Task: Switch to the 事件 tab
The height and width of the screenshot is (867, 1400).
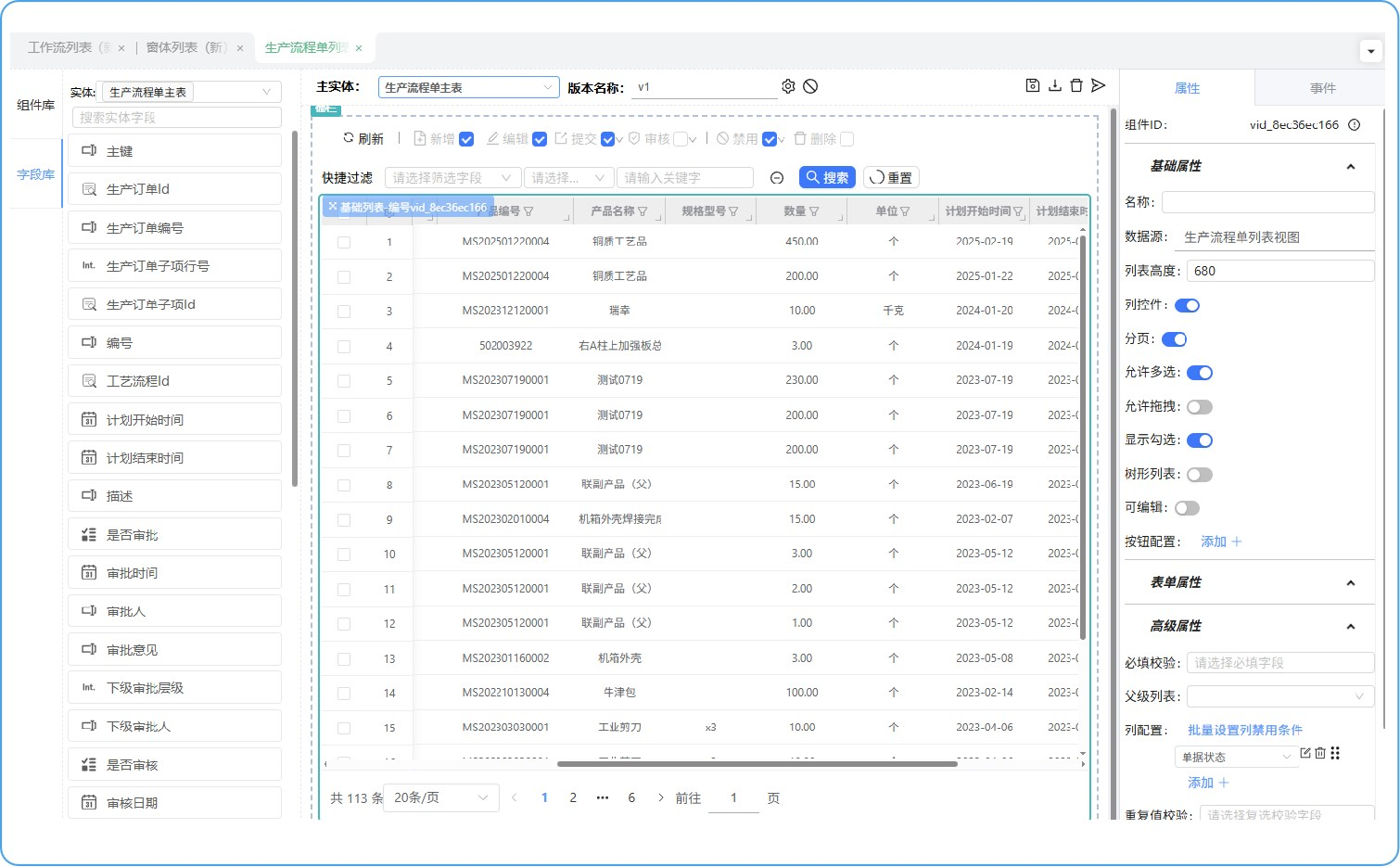Action: [x=1323, y=88]
